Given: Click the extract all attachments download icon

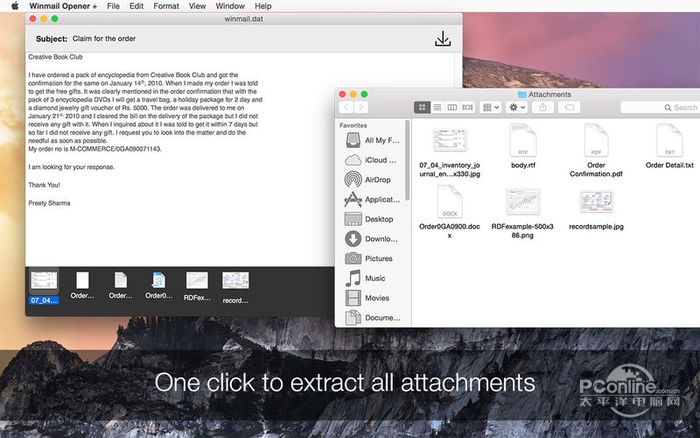Looking at the screenshot, I should coord(442,39).
